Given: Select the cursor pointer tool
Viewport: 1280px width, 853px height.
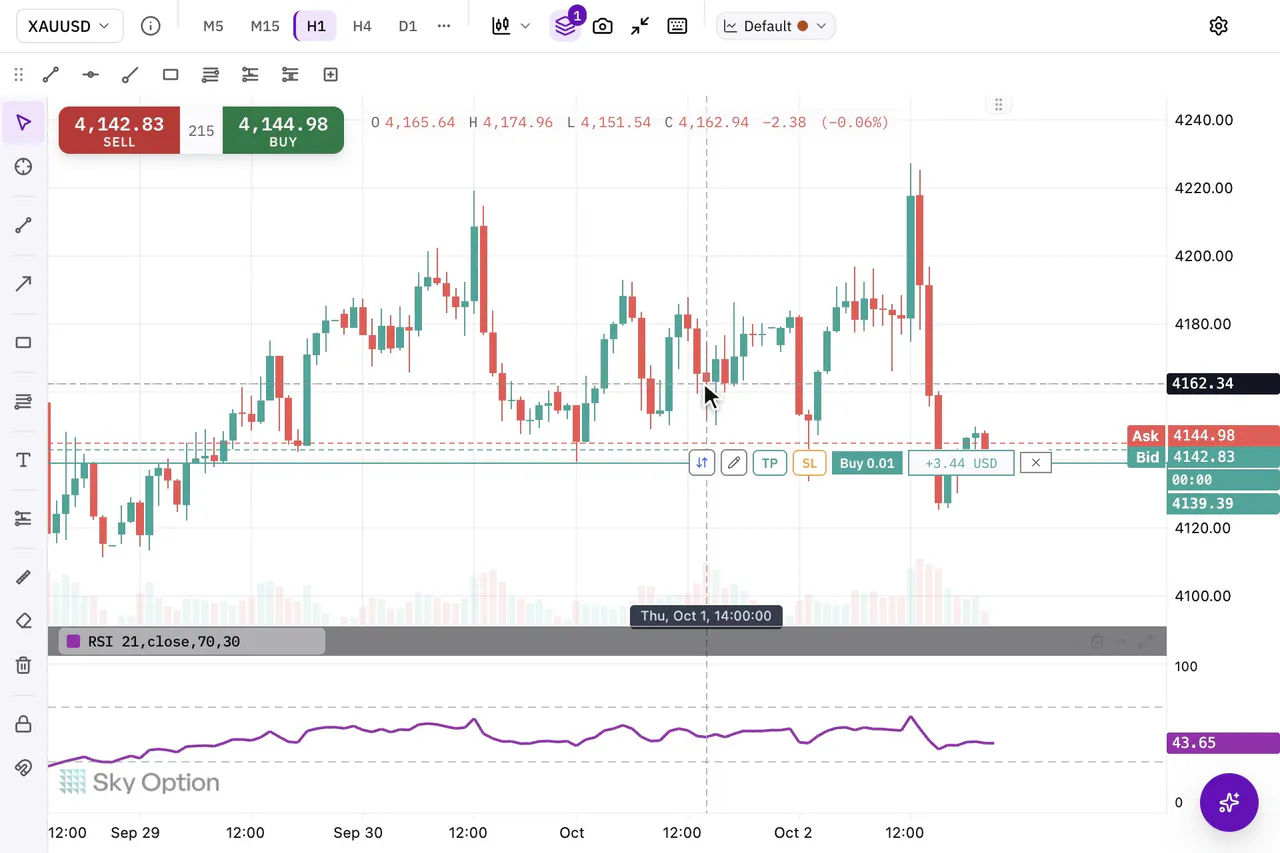Looking at the screenshot, I should coord(24,123).
